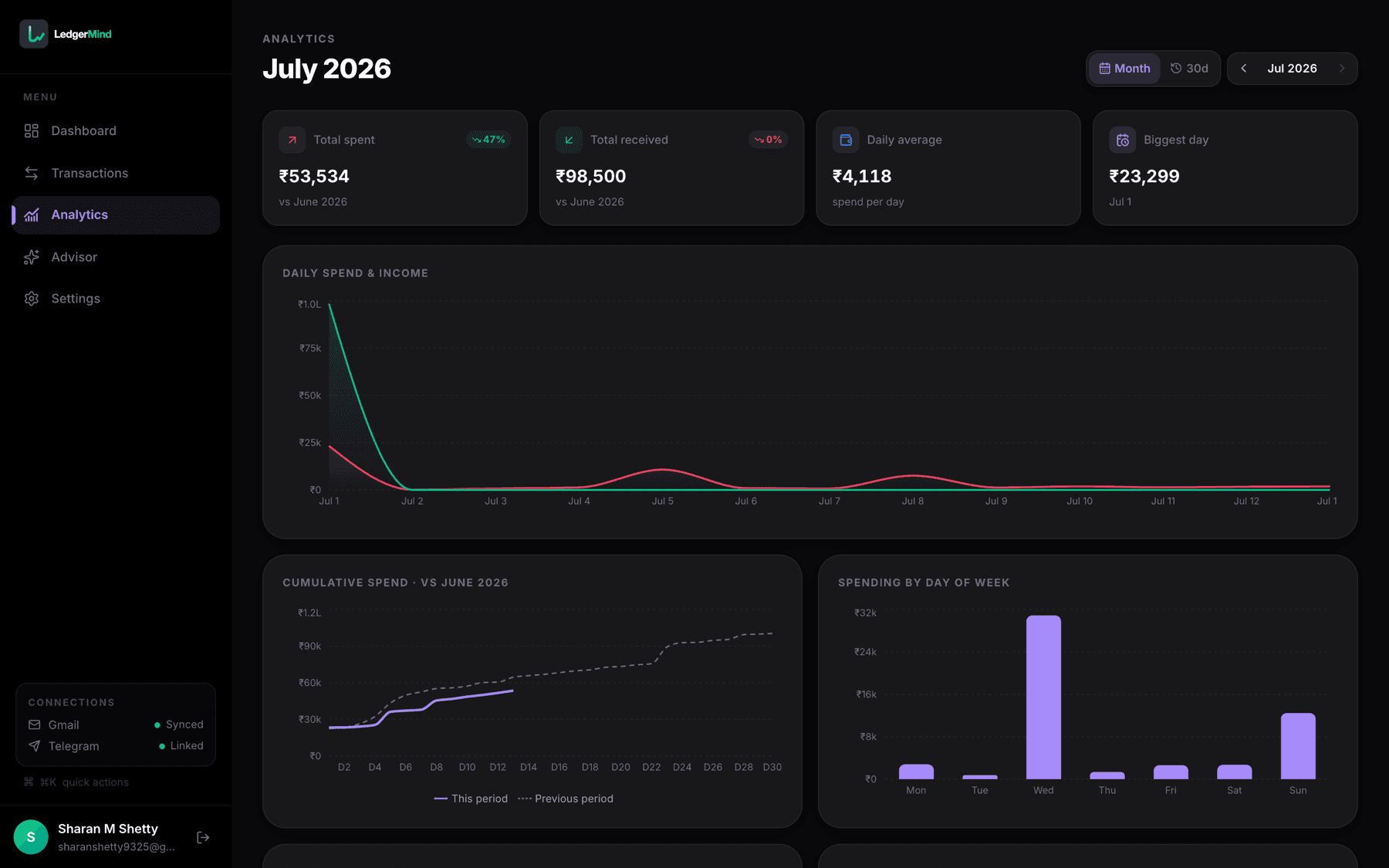
Task: Click the ₹23,299 biggest day value
Action: pos(1144,177)
